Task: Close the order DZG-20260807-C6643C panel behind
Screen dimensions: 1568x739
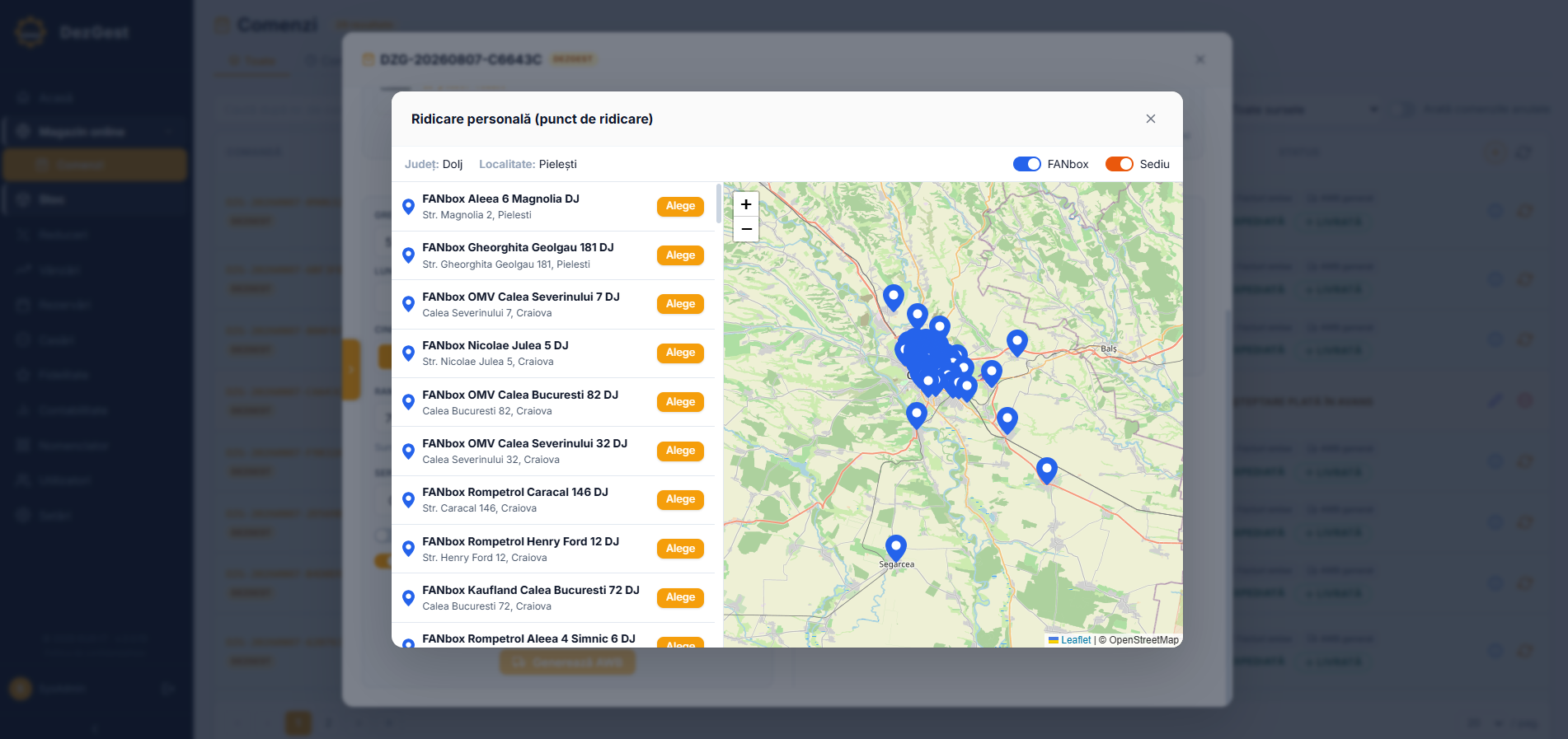Action: tap(1200, 59)
